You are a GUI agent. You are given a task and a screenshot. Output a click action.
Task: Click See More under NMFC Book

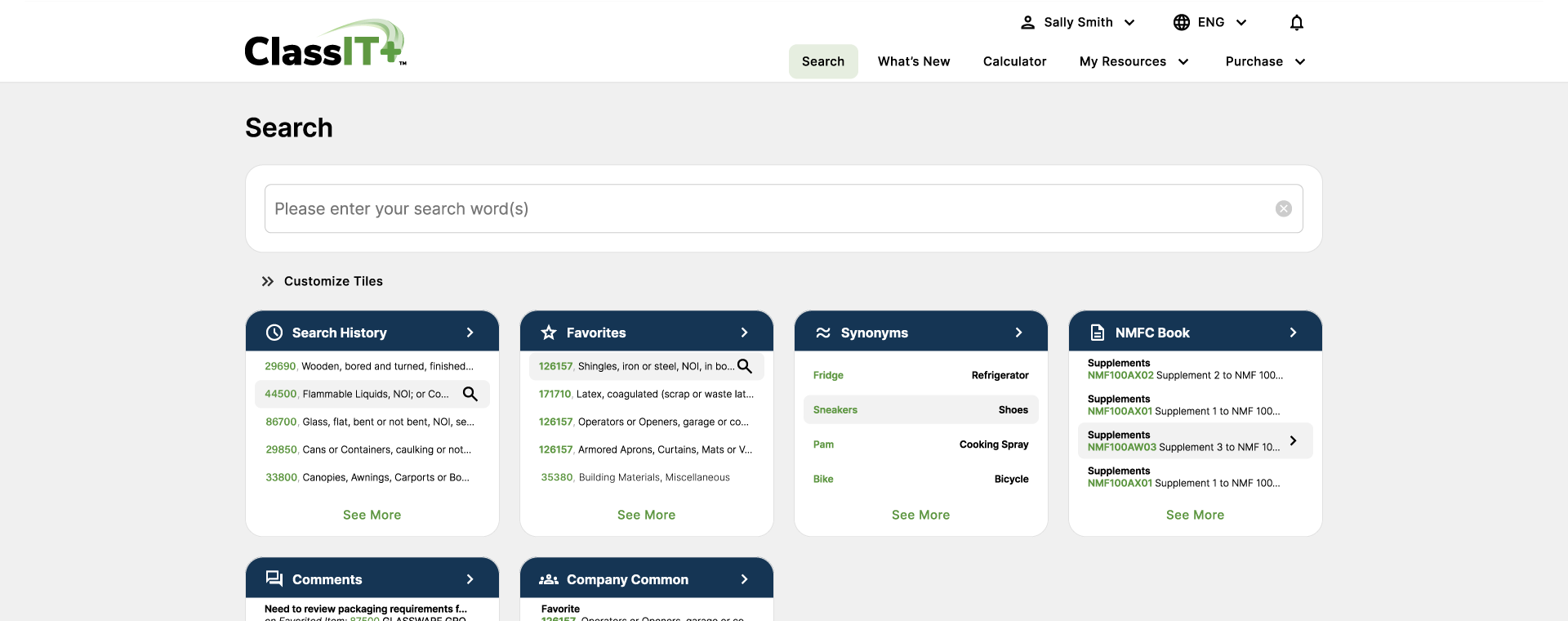[1195, 515]
